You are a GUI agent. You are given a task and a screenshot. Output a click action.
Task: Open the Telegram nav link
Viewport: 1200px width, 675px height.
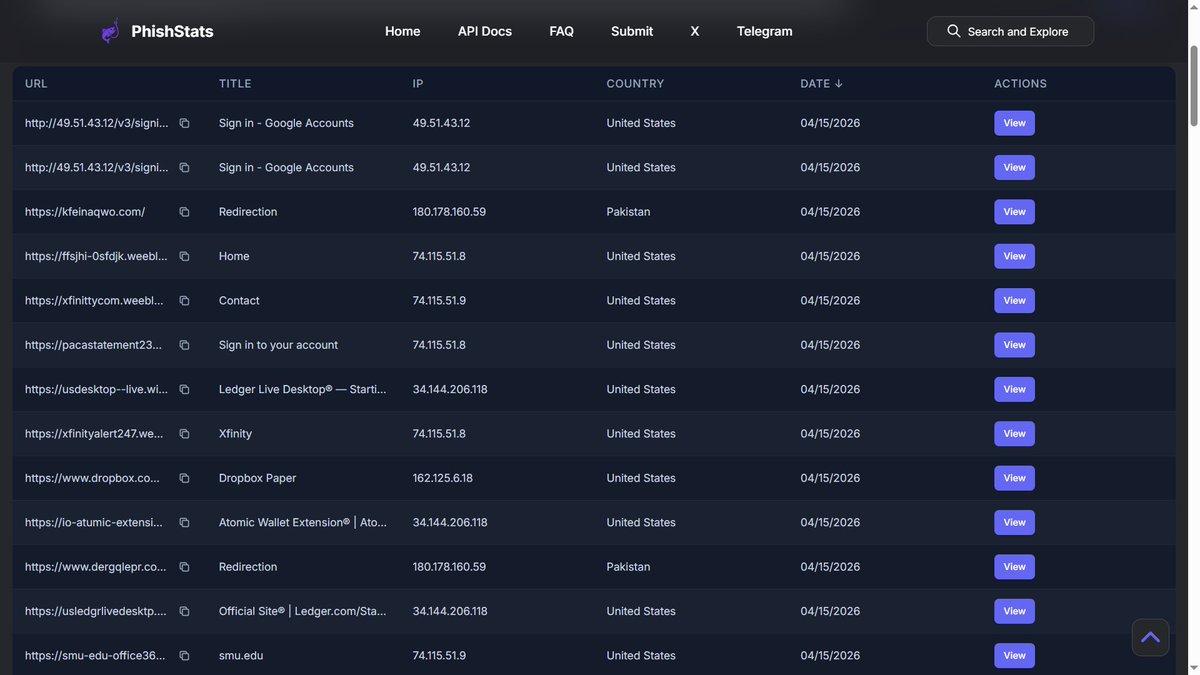click(x=765, y=31)
